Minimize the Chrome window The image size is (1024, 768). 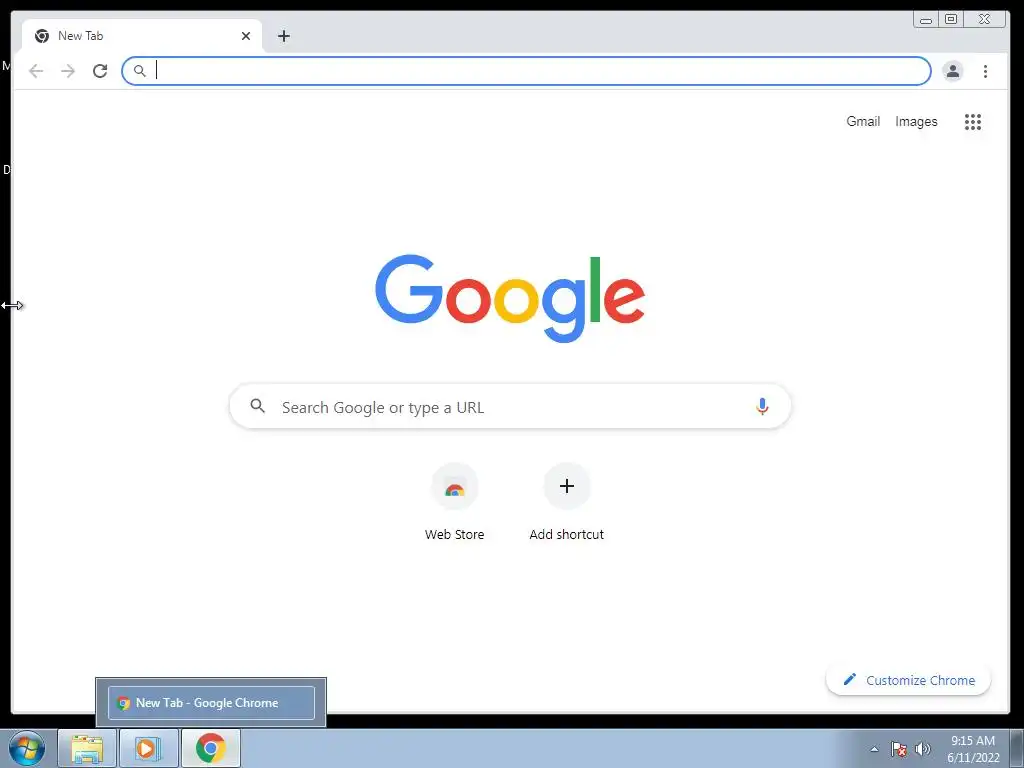tap(926, 20)
